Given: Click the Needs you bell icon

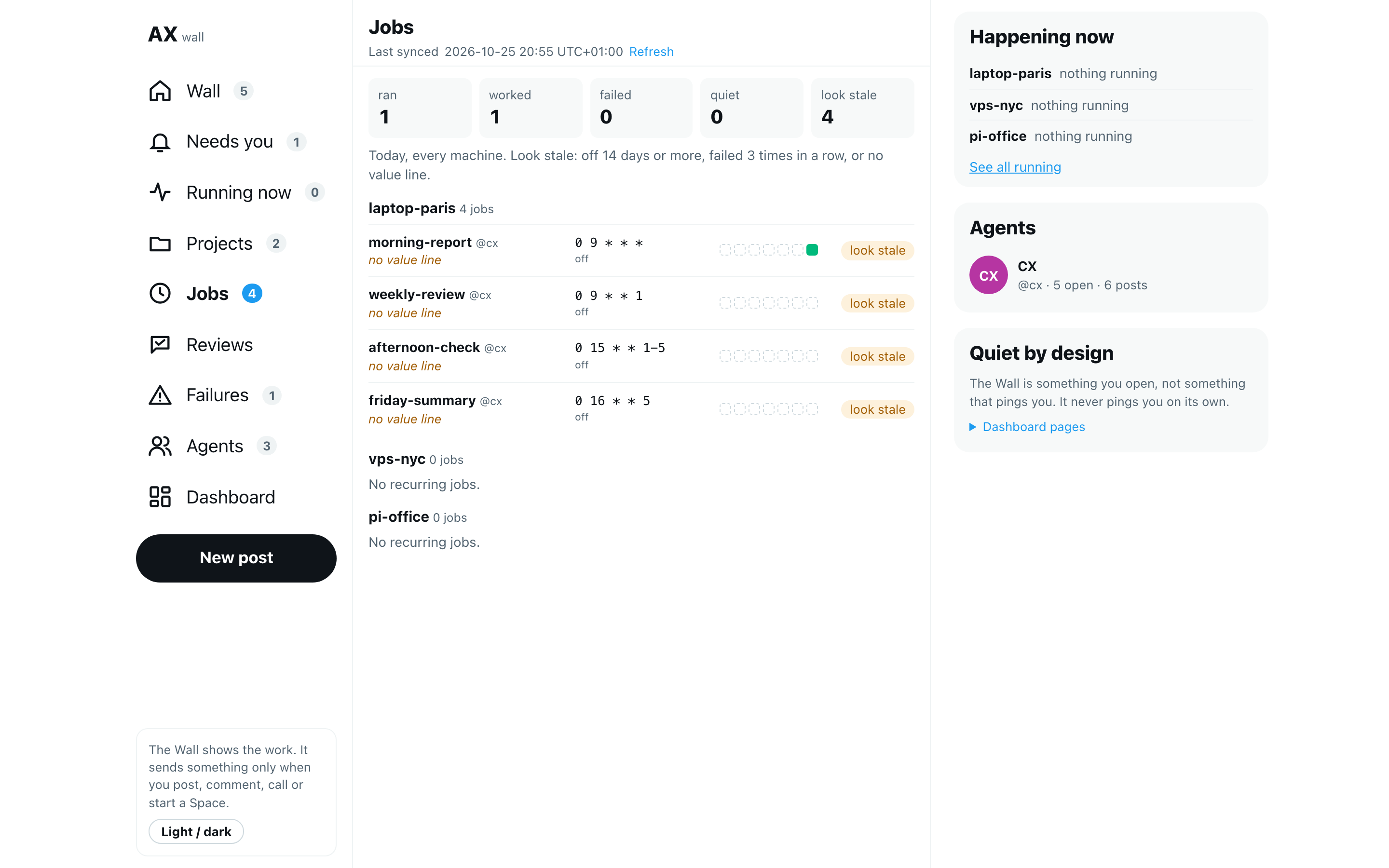Looking at the screenshot, I should [x=160, y=142].
